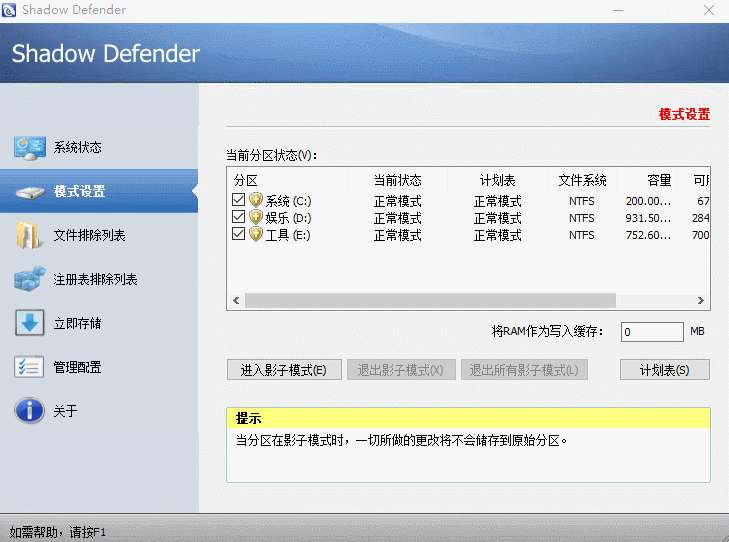Viewport: 729px width, 542px height.
Task: Click the 模式设置 disk drive icon
Action: pos(30,192)
